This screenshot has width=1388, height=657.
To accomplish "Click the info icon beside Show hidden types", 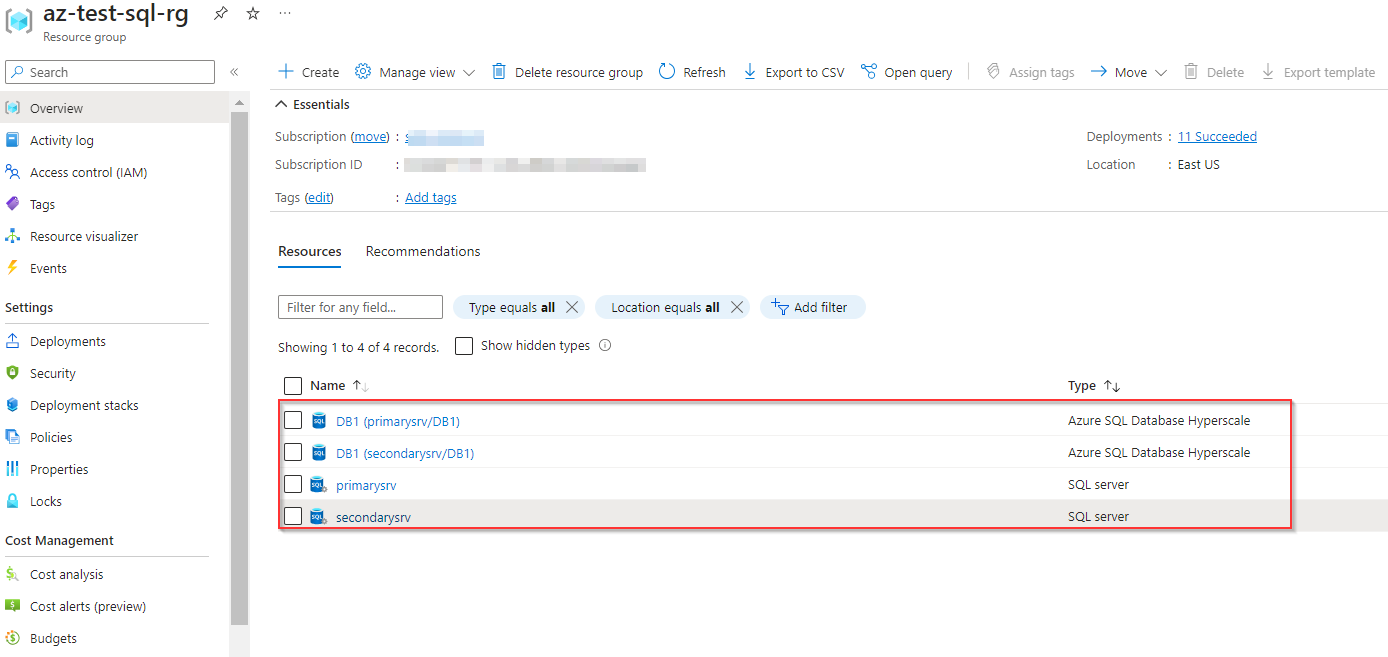I will tap(604, 346).
